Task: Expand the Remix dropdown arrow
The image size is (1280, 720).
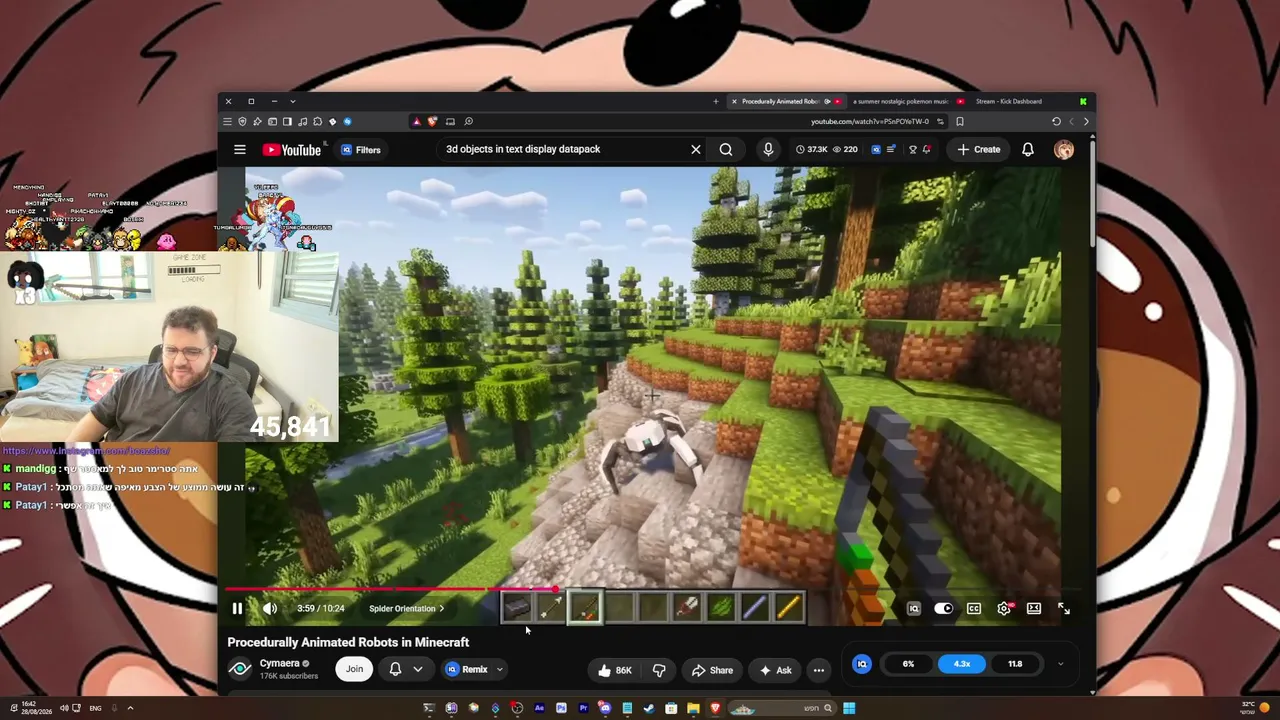Action: coord(500,669)
